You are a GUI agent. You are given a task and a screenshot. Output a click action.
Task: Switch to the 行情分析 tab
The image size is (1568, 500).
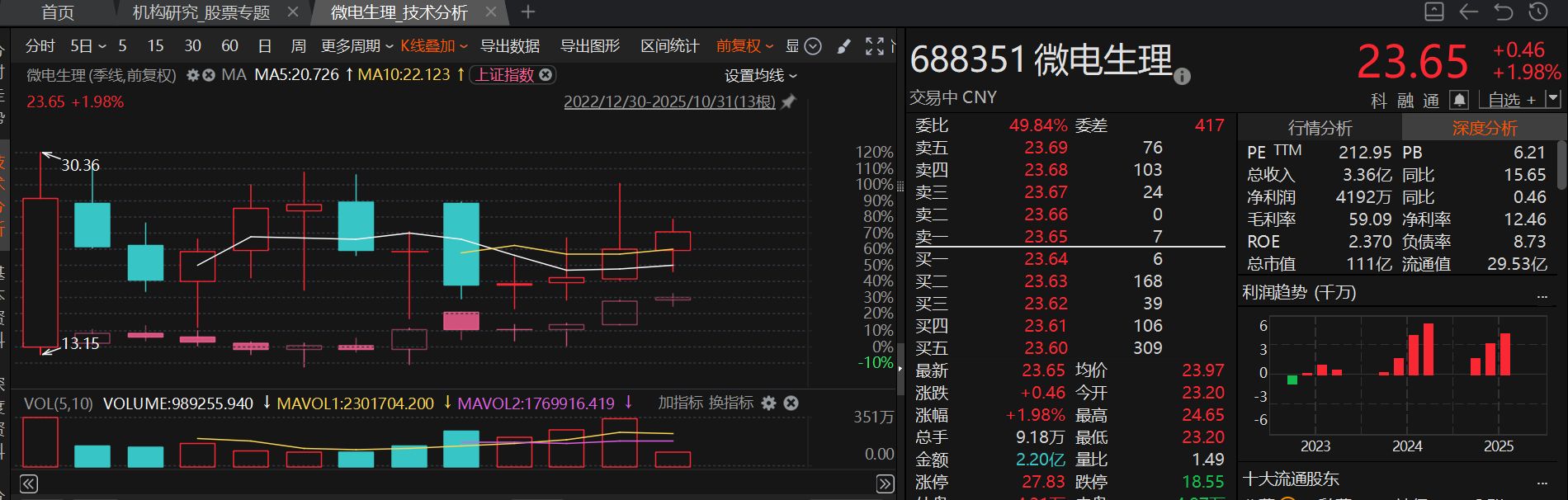coord(1320,128)
